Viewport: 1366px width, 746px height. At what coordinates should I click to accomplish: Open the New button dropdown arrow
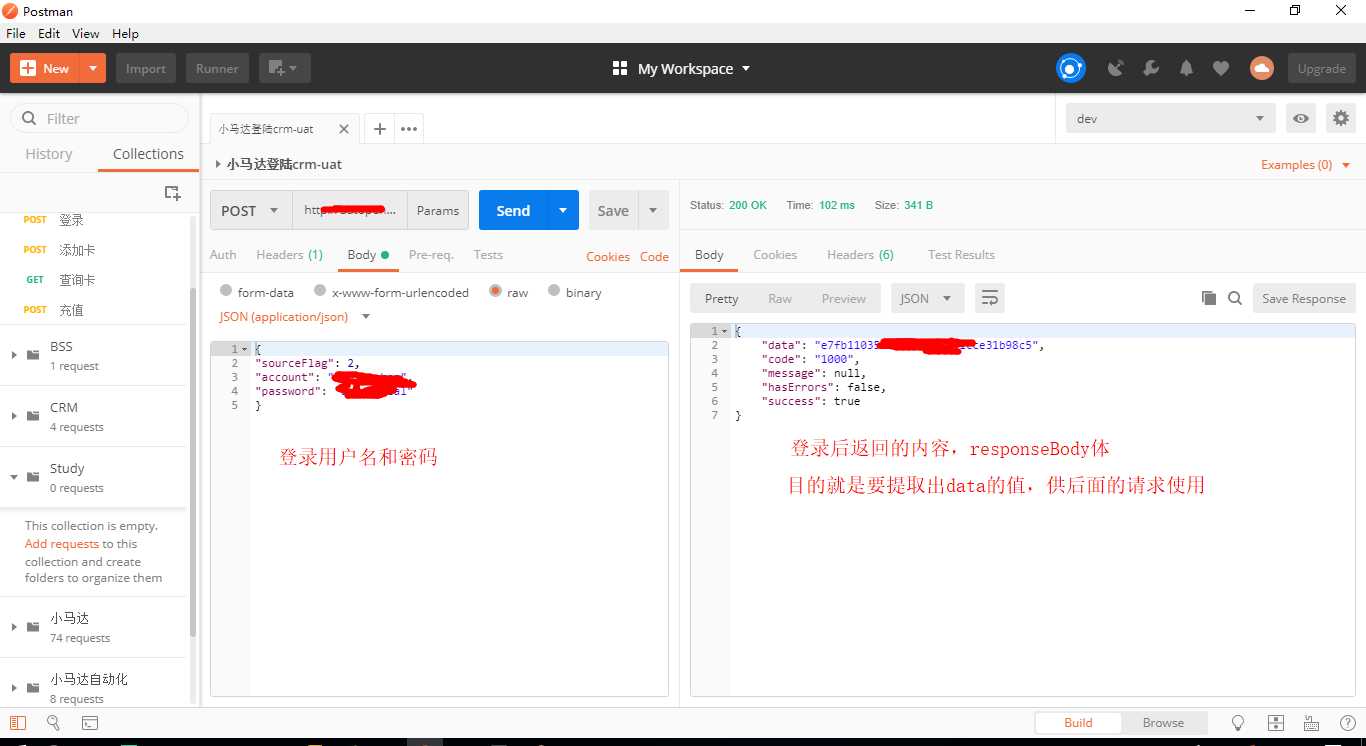click(x=92, y=68)
